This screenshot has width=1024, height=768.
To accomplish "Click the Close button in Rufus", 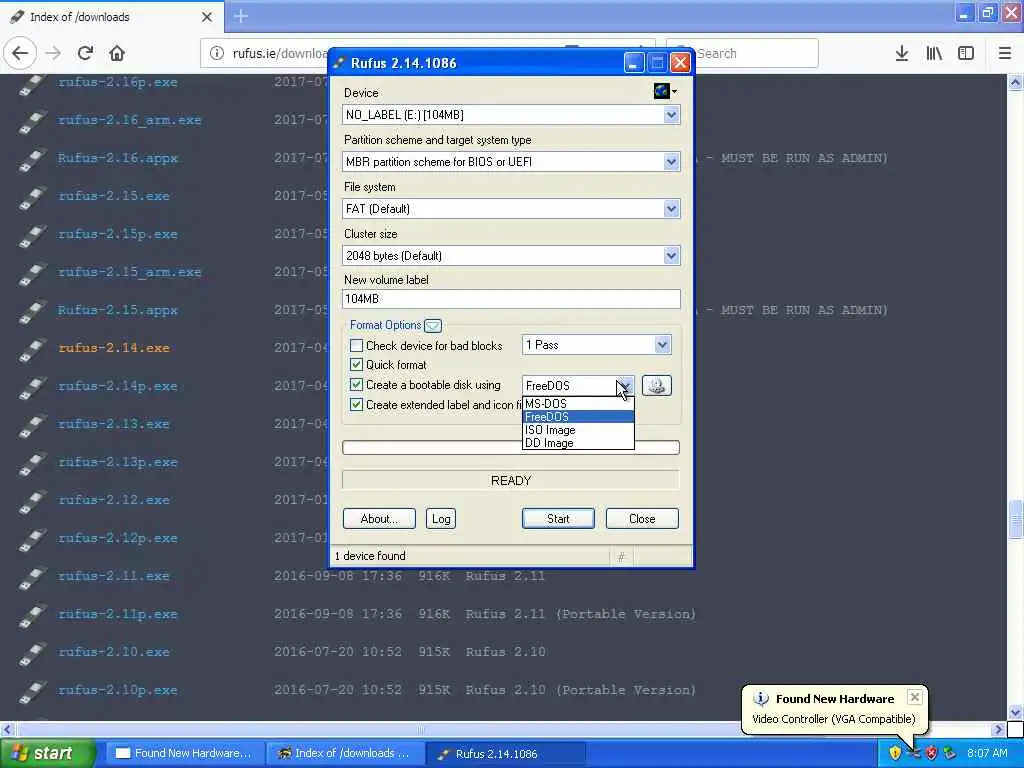I will coord(642,519).
